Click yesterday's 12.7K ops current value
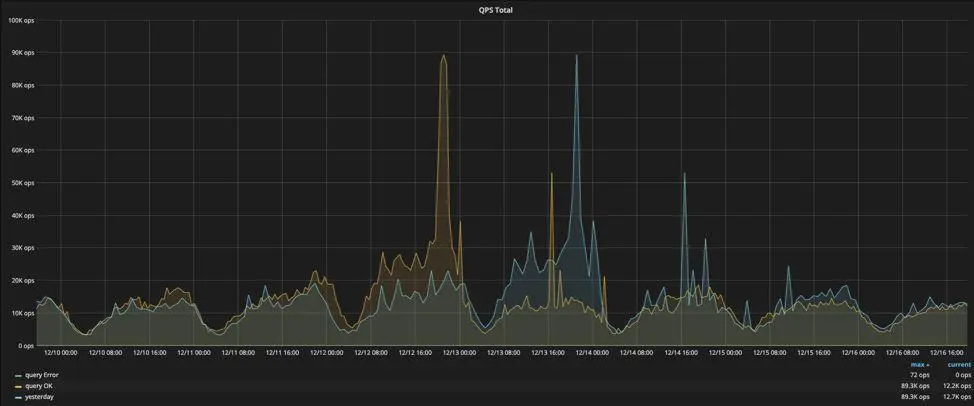Screen dimensions: 974x406 [958, 396]
